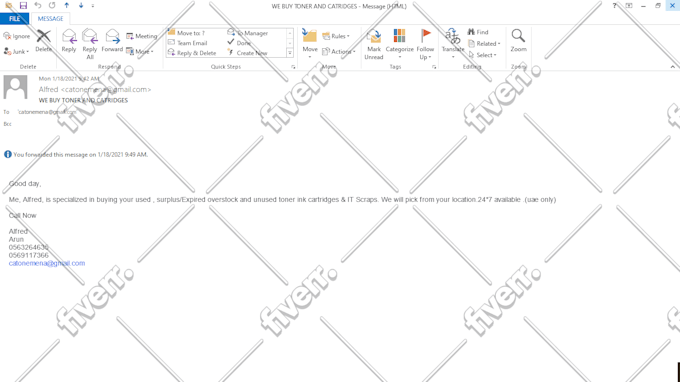Screen dimensions: 680x382
Task: Click the recipient address in To field
Action: coord(47,112)
